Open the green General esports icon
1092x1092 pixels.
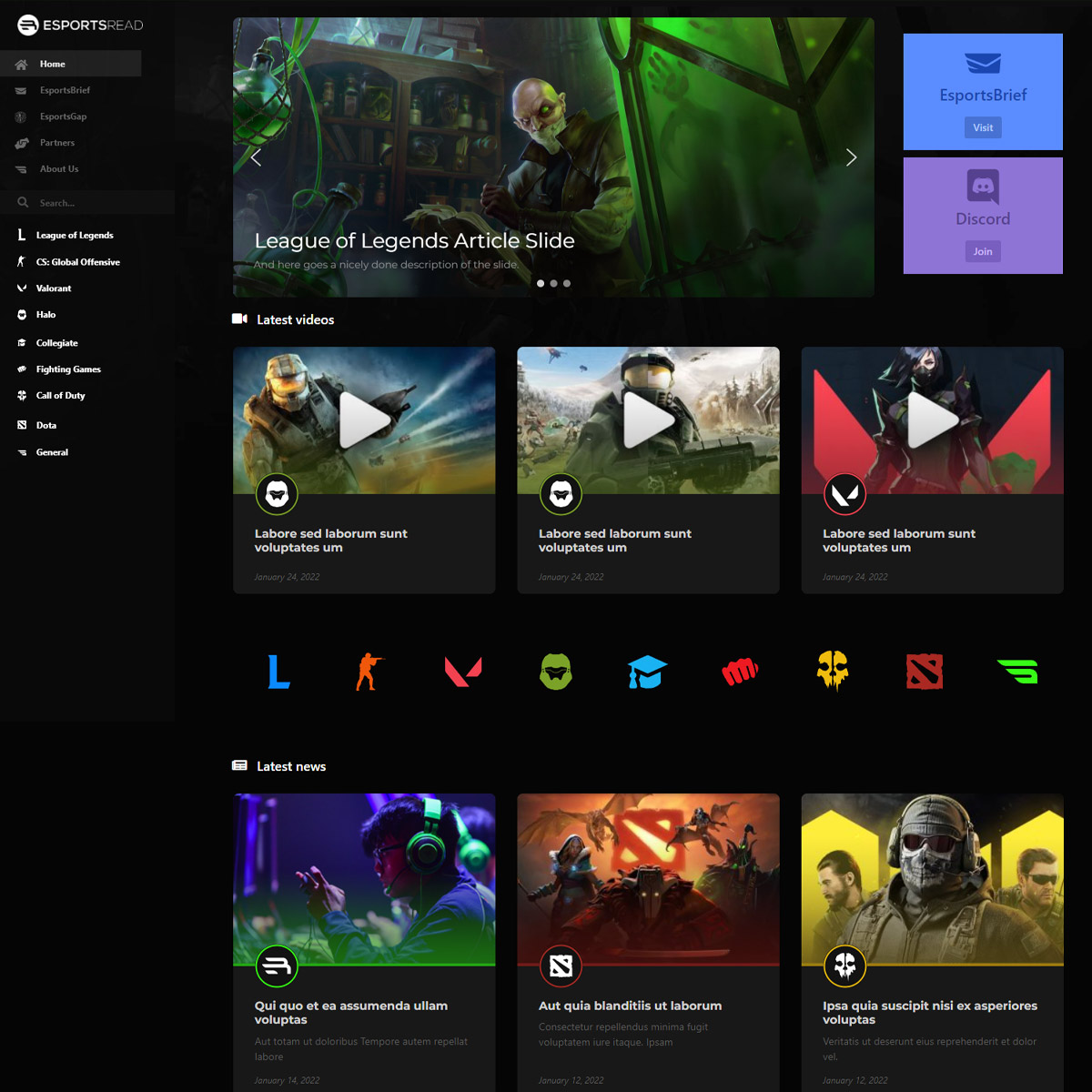click(1017, 672)
